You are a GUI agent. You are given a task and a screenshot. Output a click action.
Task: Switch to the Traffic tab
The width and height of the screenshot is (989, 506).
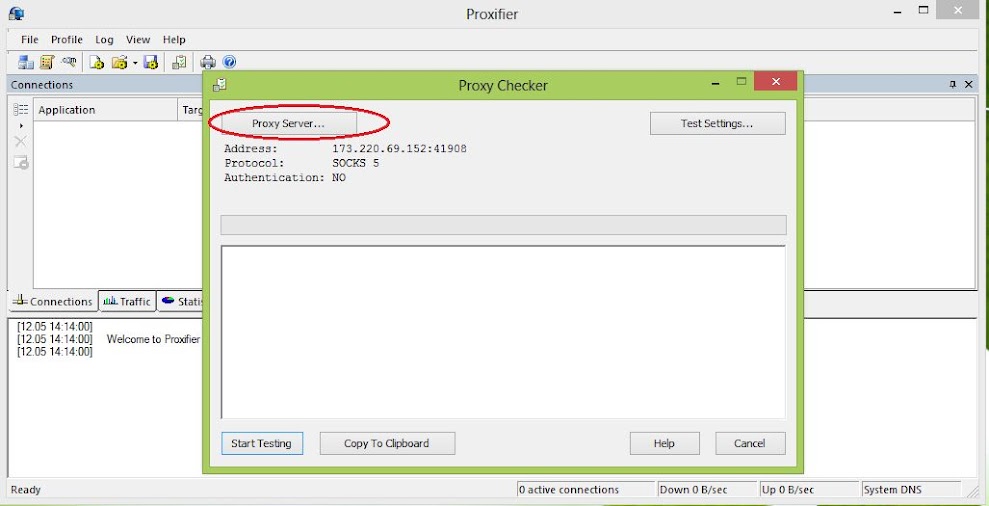127,302
